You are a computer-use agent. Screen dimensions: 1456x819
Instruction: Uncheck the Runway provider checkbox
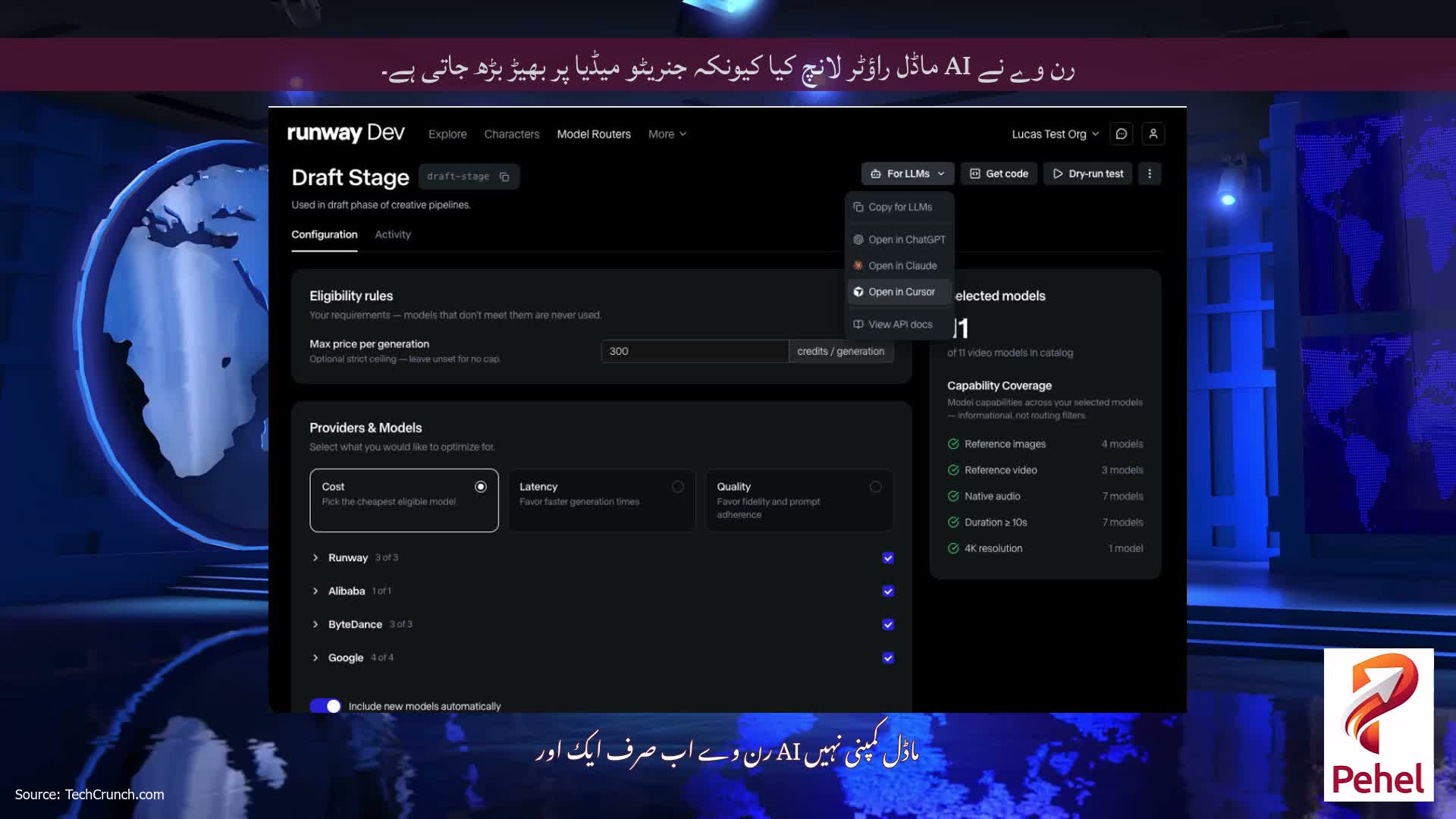[888, 558]
